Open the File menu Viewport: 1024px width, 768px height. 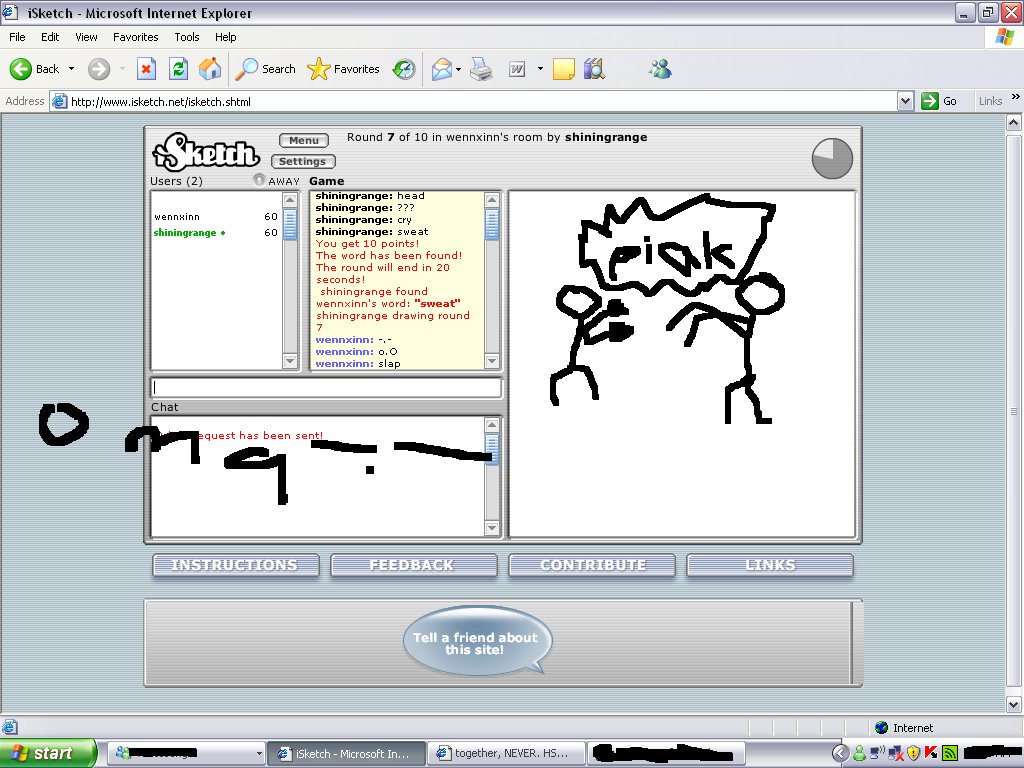pos(17,37)
